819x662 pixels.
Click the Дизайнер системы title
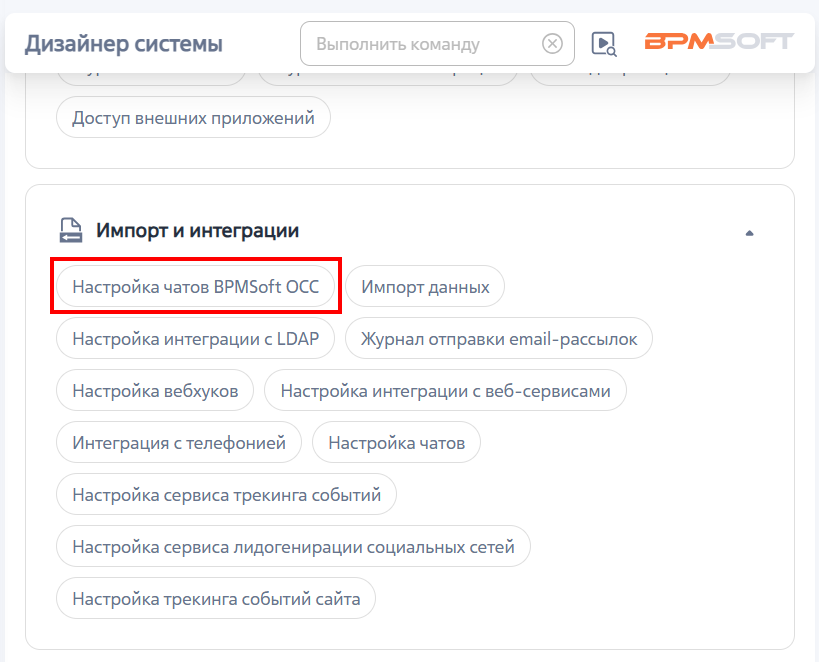[124, 44]
